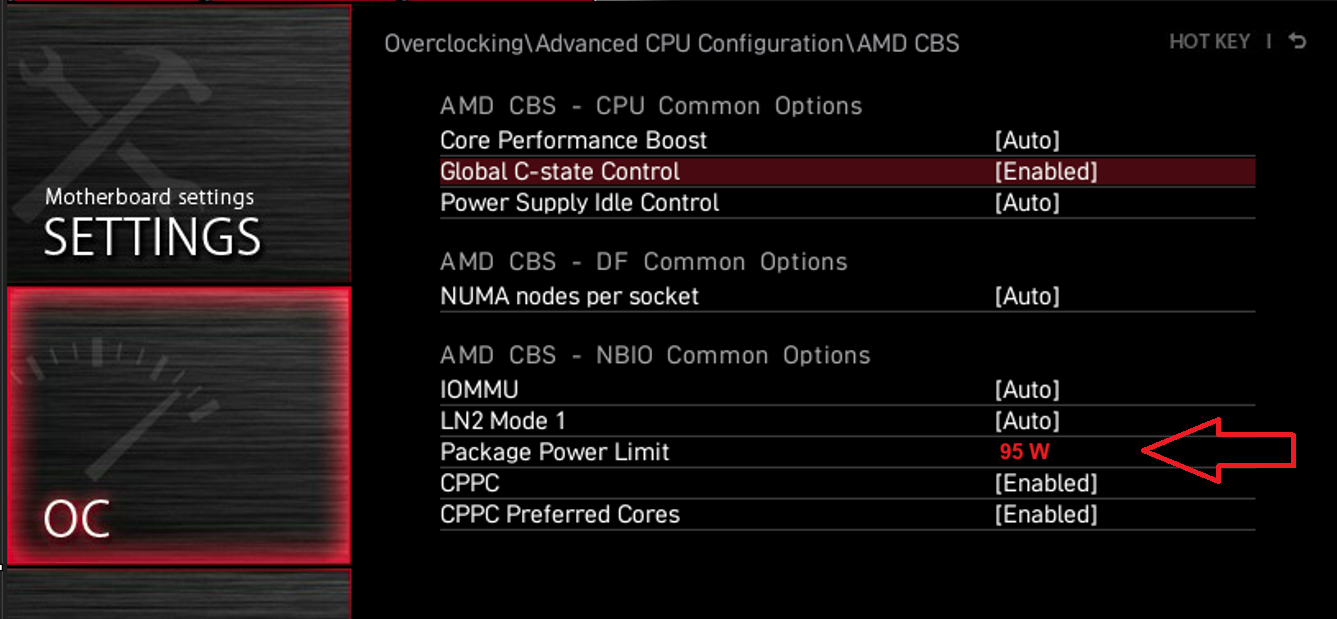The height and width of the screenshot is (619, 1337).
Task: Open the LN2 Mode 1 dropdown
Action: 1026,421
